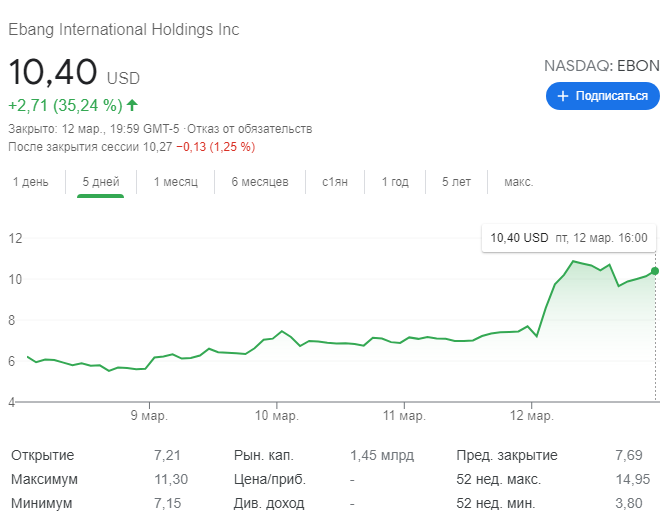669x522 pixels.
Task: Click the green up arrow next to 35,24 %
Action: [133, 105]
